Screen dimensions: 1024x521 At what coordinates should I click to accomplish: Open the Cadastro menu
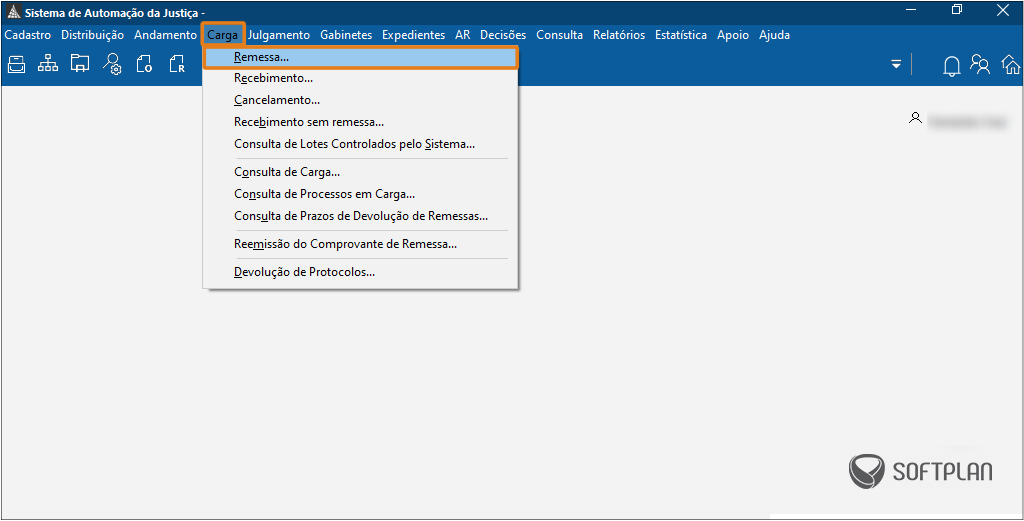point(27,35)
